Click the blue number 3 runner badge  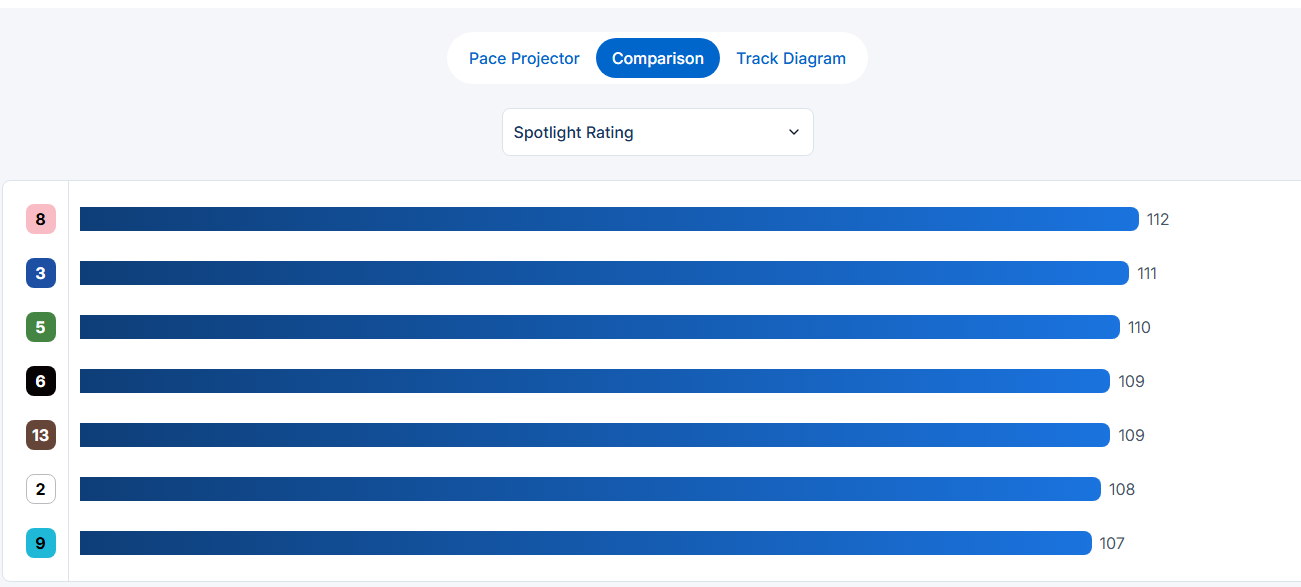[41, 273]
